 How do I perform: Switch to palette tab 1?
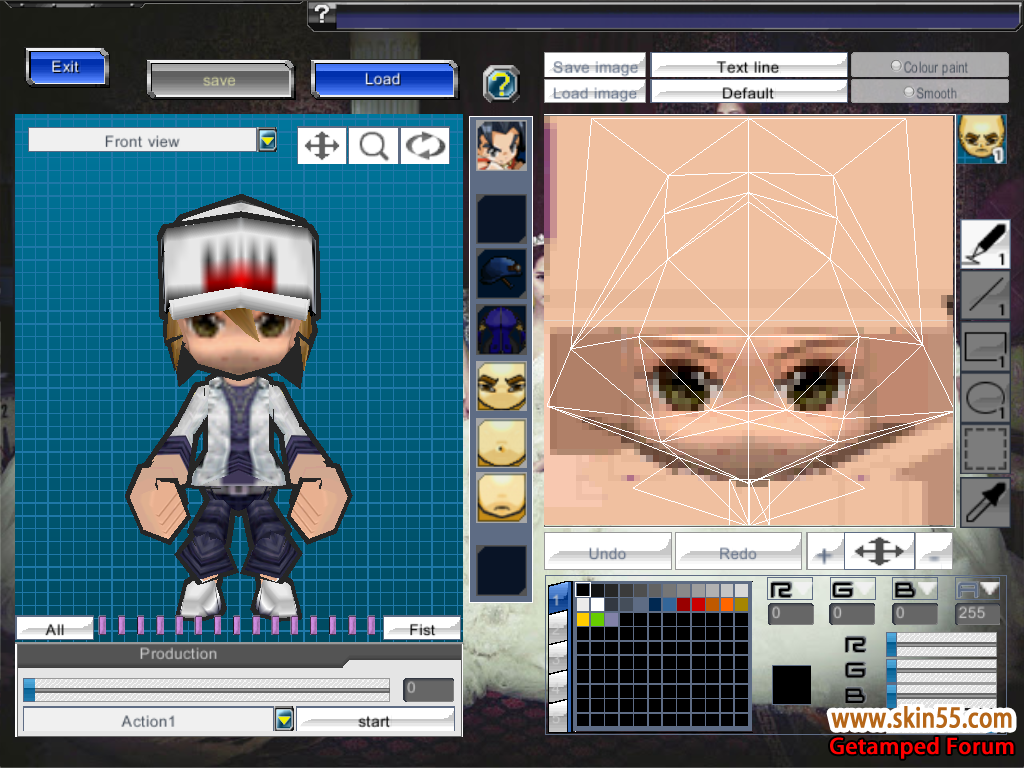coord(558,597)
